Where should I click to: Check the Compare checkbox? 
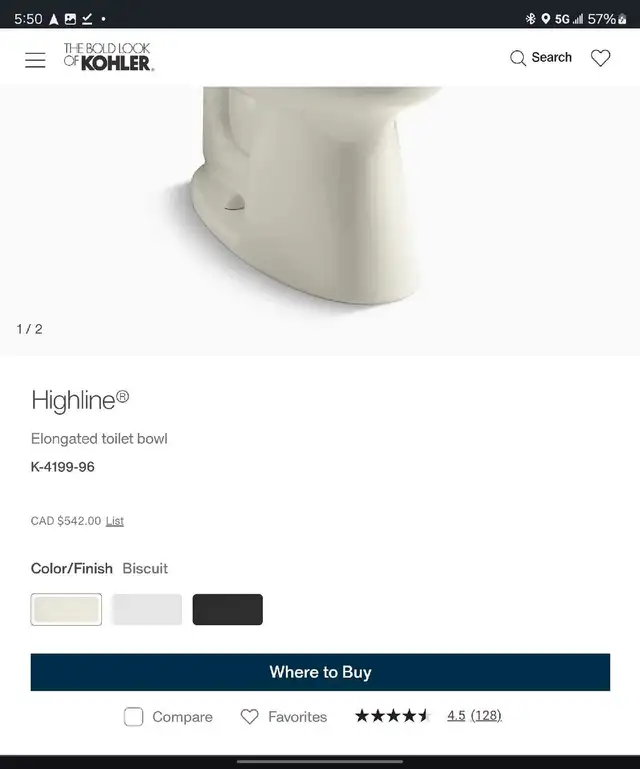[x=133, y=717]
